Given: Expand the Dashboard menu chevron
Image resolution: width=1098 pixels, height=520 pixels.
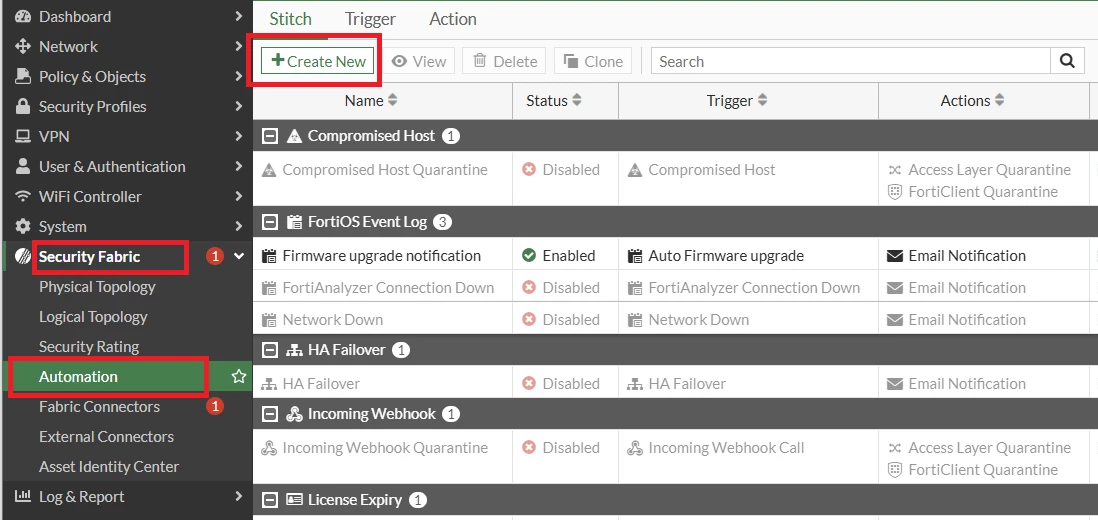Looking at the screenshot, I should coord(239,16).
